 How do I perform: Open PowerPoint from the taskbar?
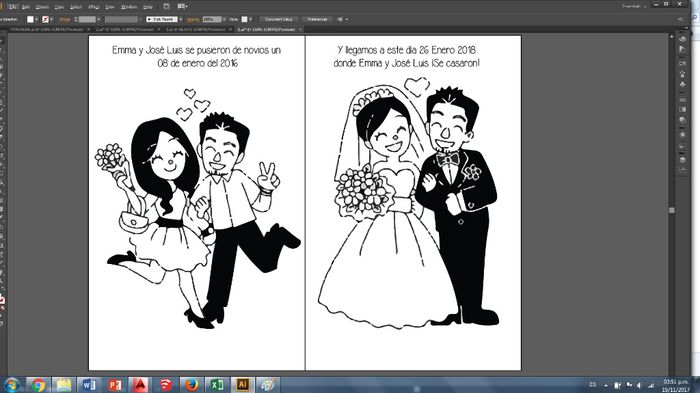coord(114,385)
